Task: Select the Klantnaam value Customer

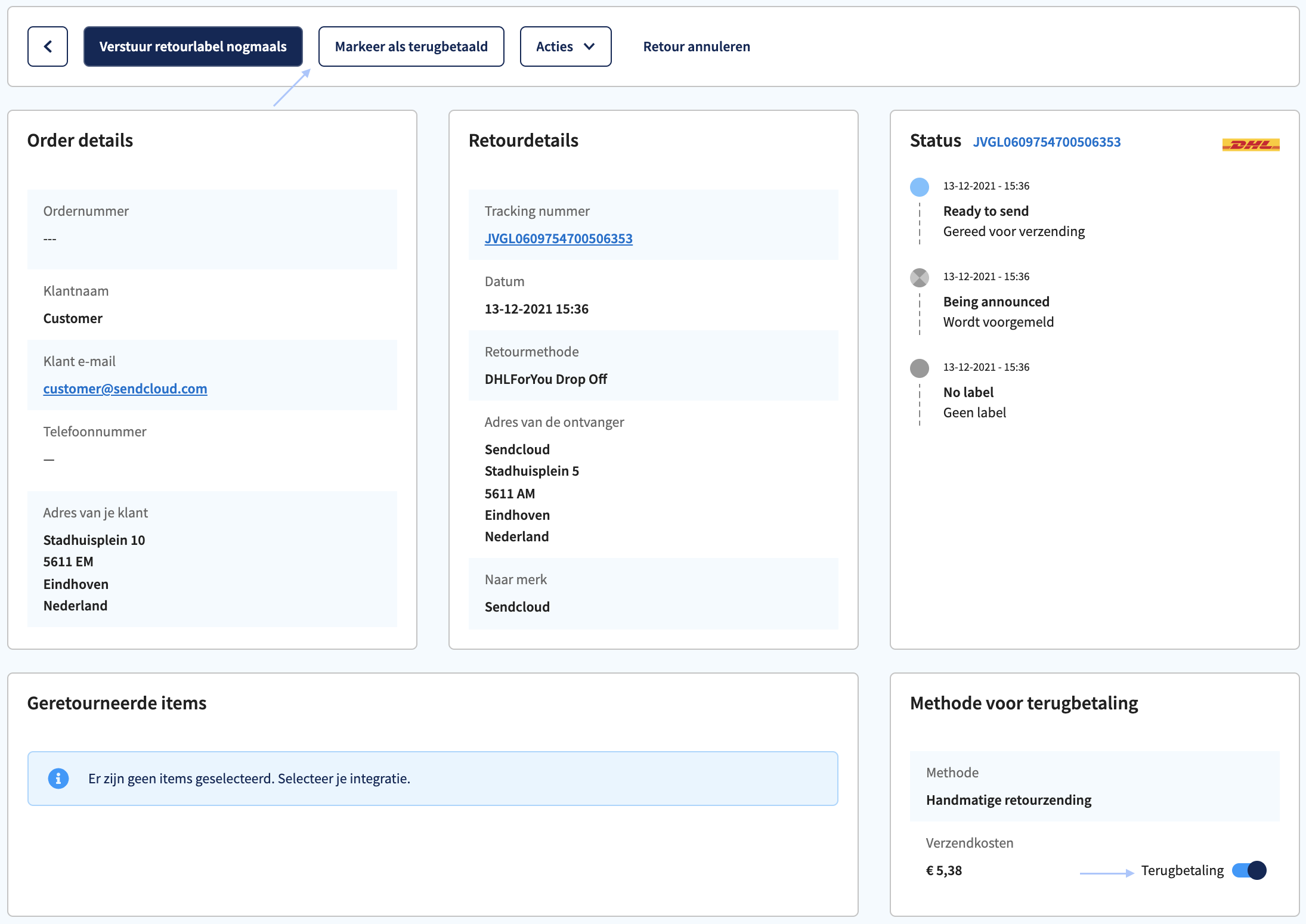Action: click(73, 318)
